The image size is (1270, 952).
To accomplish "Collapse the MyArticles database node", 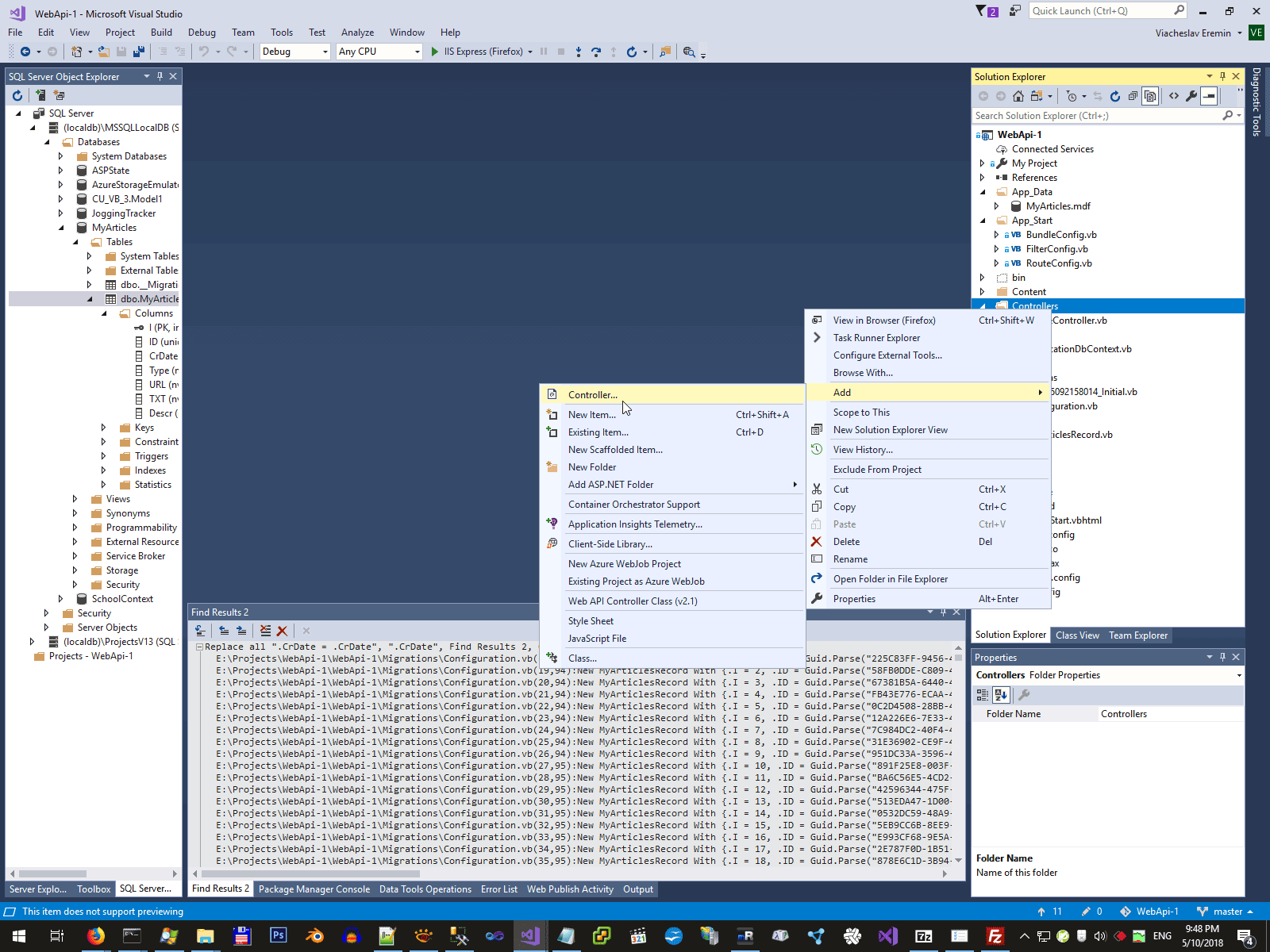I will (x=60, y=228).
